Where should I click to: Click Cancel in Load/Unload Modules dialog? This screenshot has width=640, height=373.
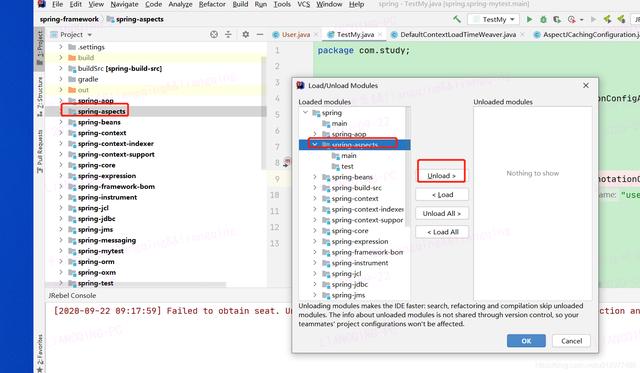coord(571,341)
